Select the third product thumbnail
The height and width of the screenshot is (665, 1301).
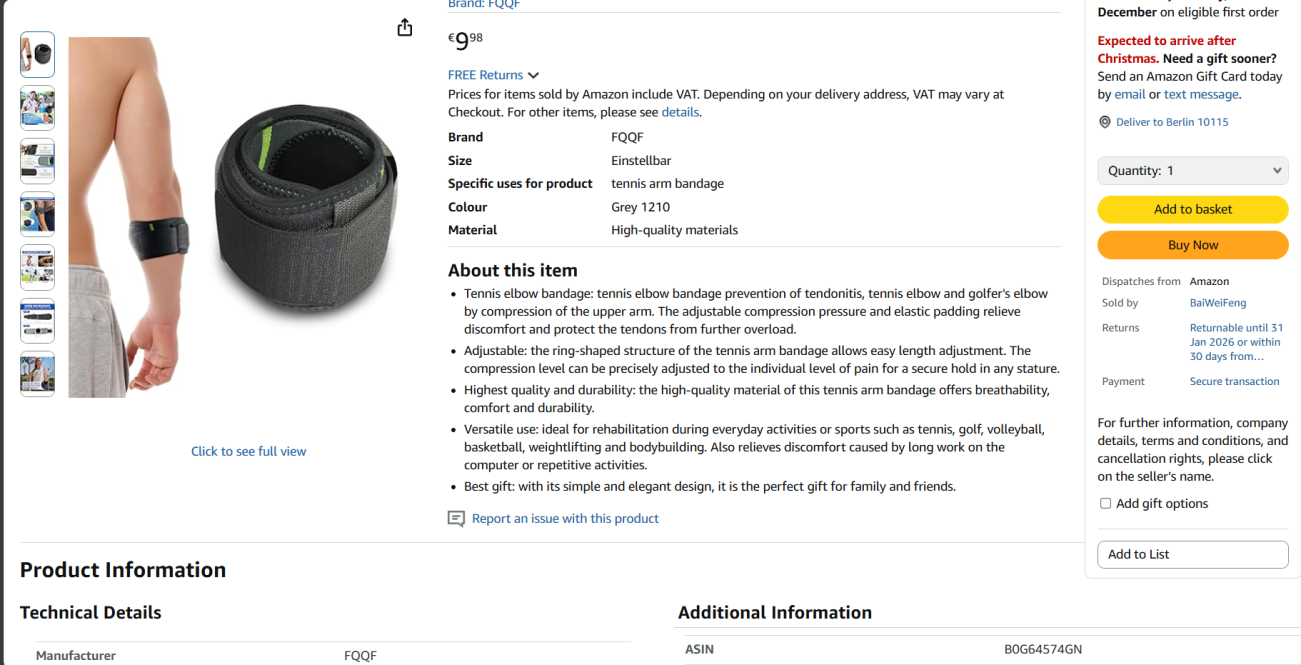click(x=37, y=161)
